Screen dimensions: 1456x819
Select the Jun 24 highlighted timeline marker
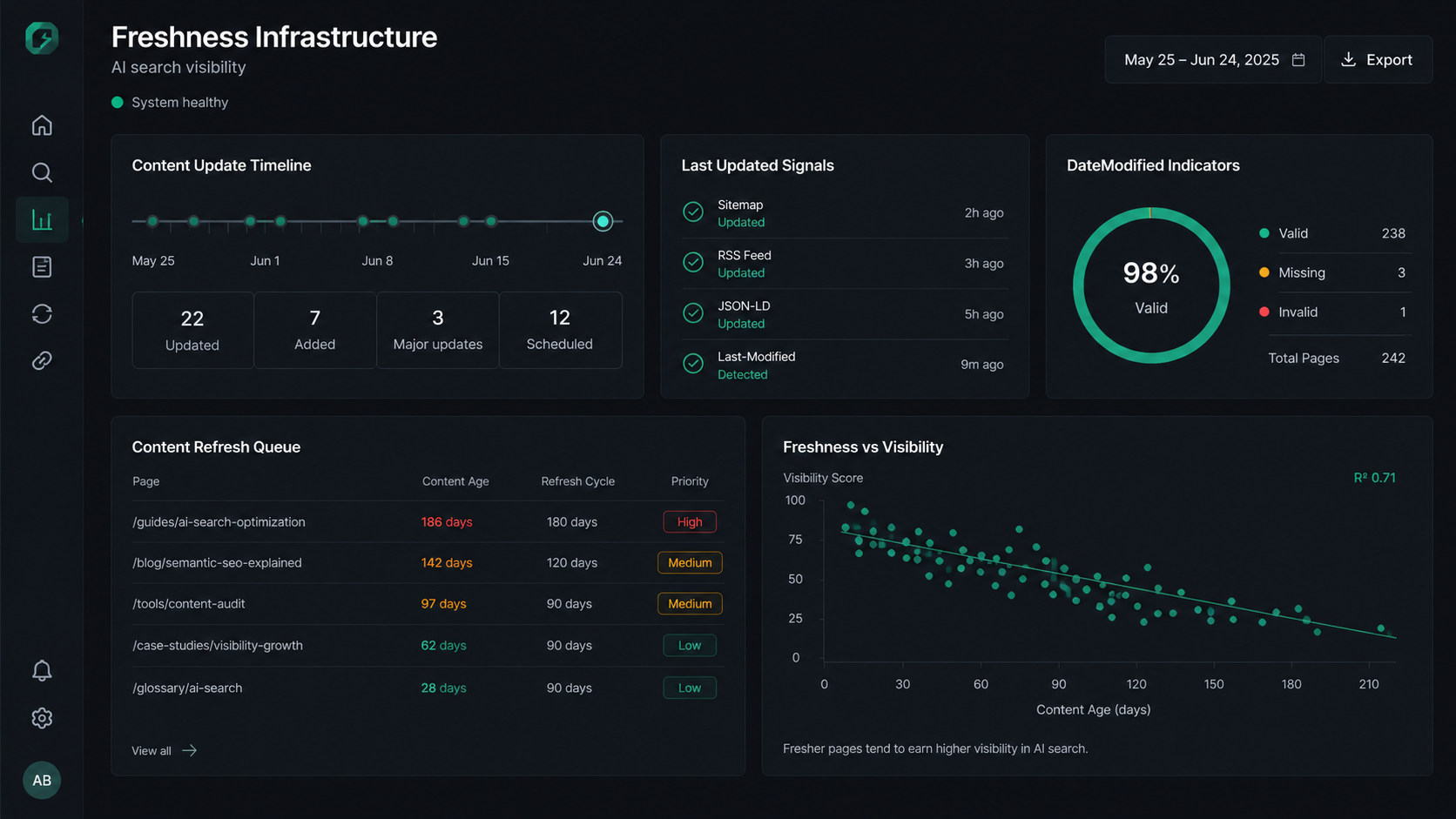pos(603,221)
